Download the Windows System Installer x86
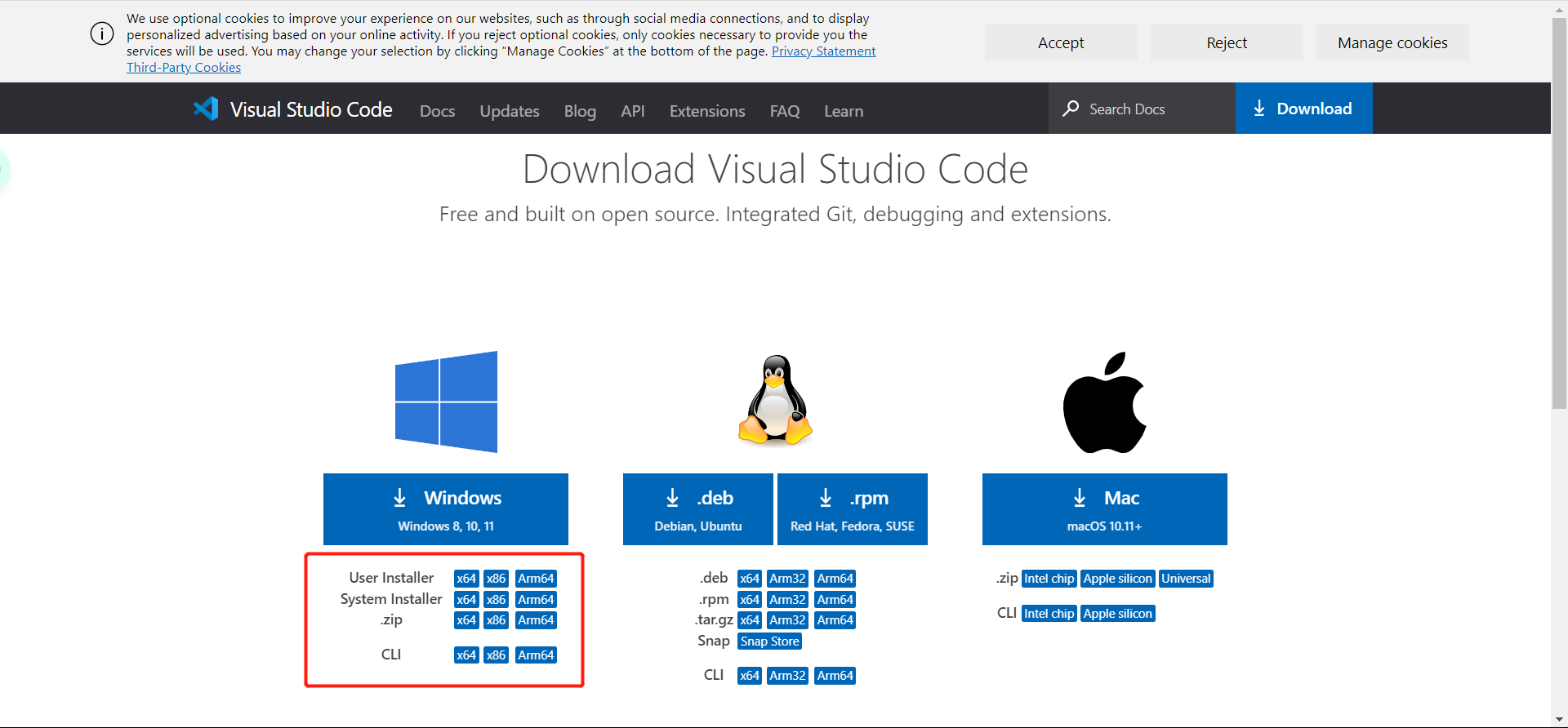Screen dimensions: 1568x728 tap(497, 600)
